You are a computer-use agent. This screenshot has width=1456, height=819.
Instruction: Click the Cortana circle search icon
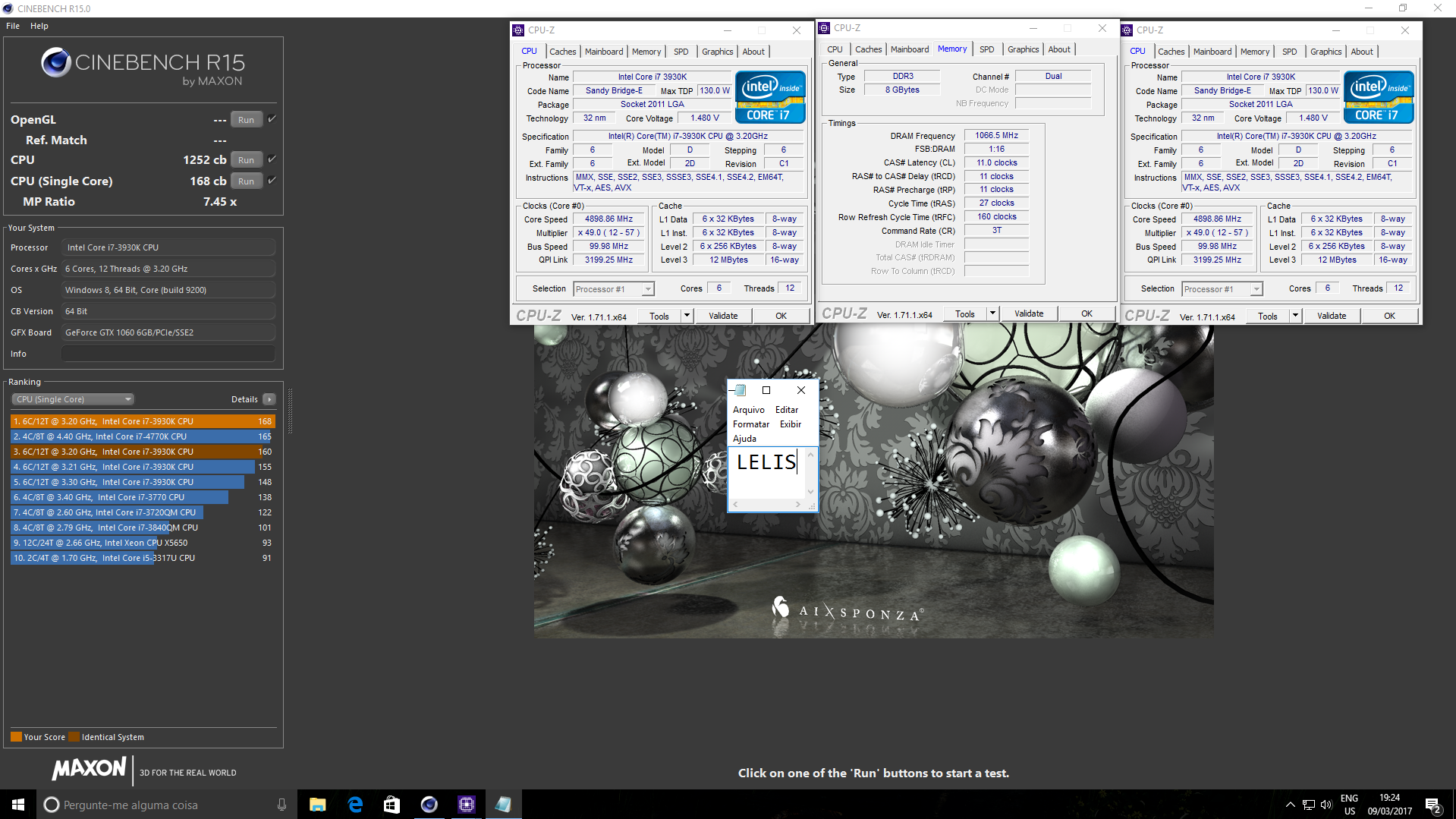pyautogui.click(x=51, y=805)
